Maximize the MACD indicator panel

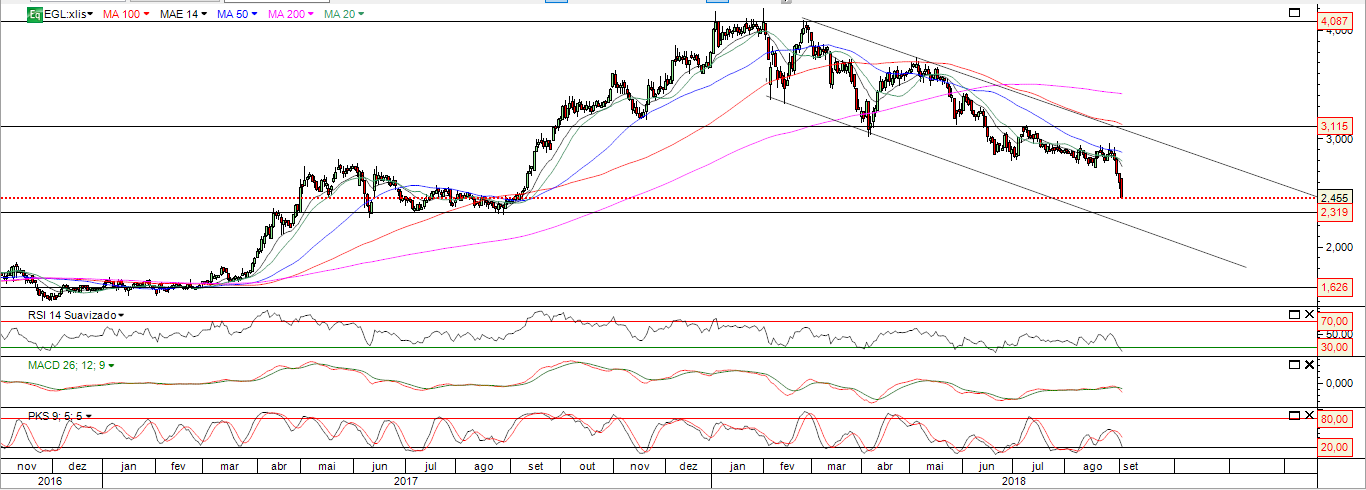point(1293,365)
